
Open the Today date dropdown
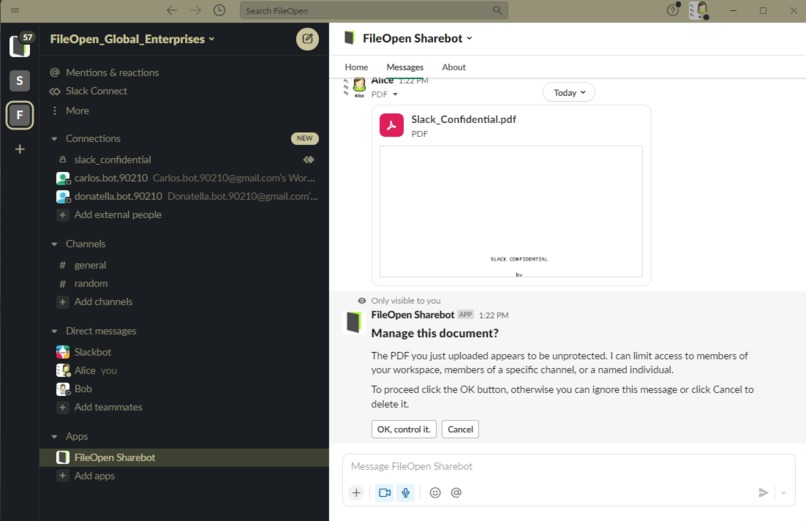click(x=569, y=92)
